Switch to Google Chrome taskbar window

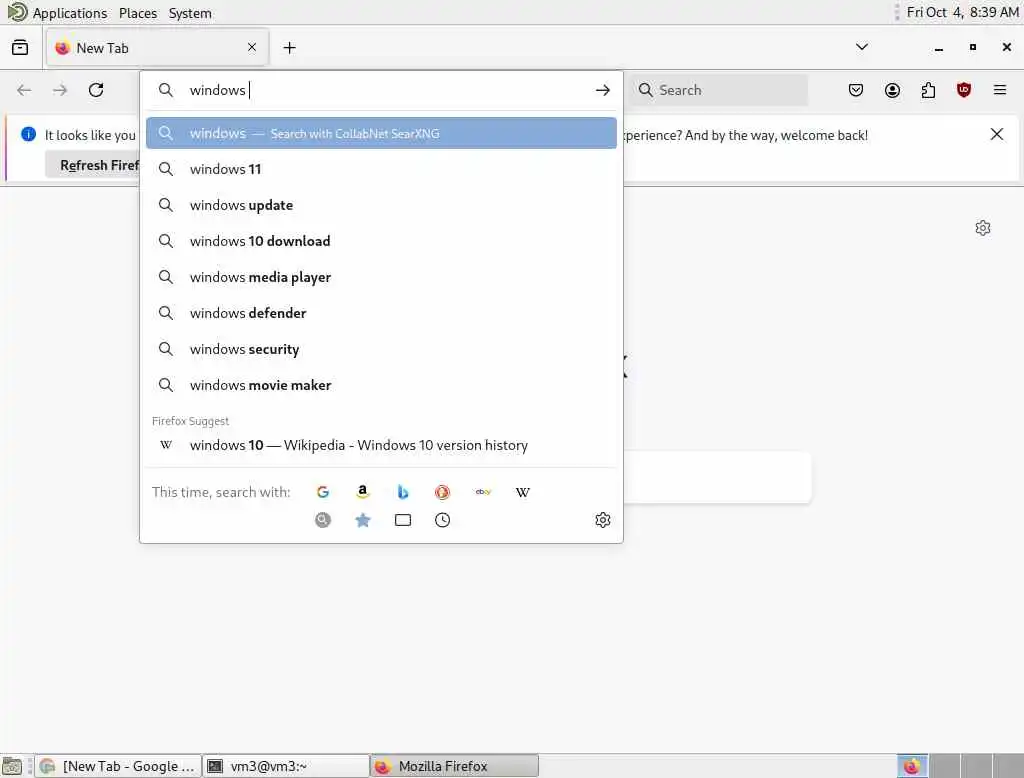click(118, 766)
